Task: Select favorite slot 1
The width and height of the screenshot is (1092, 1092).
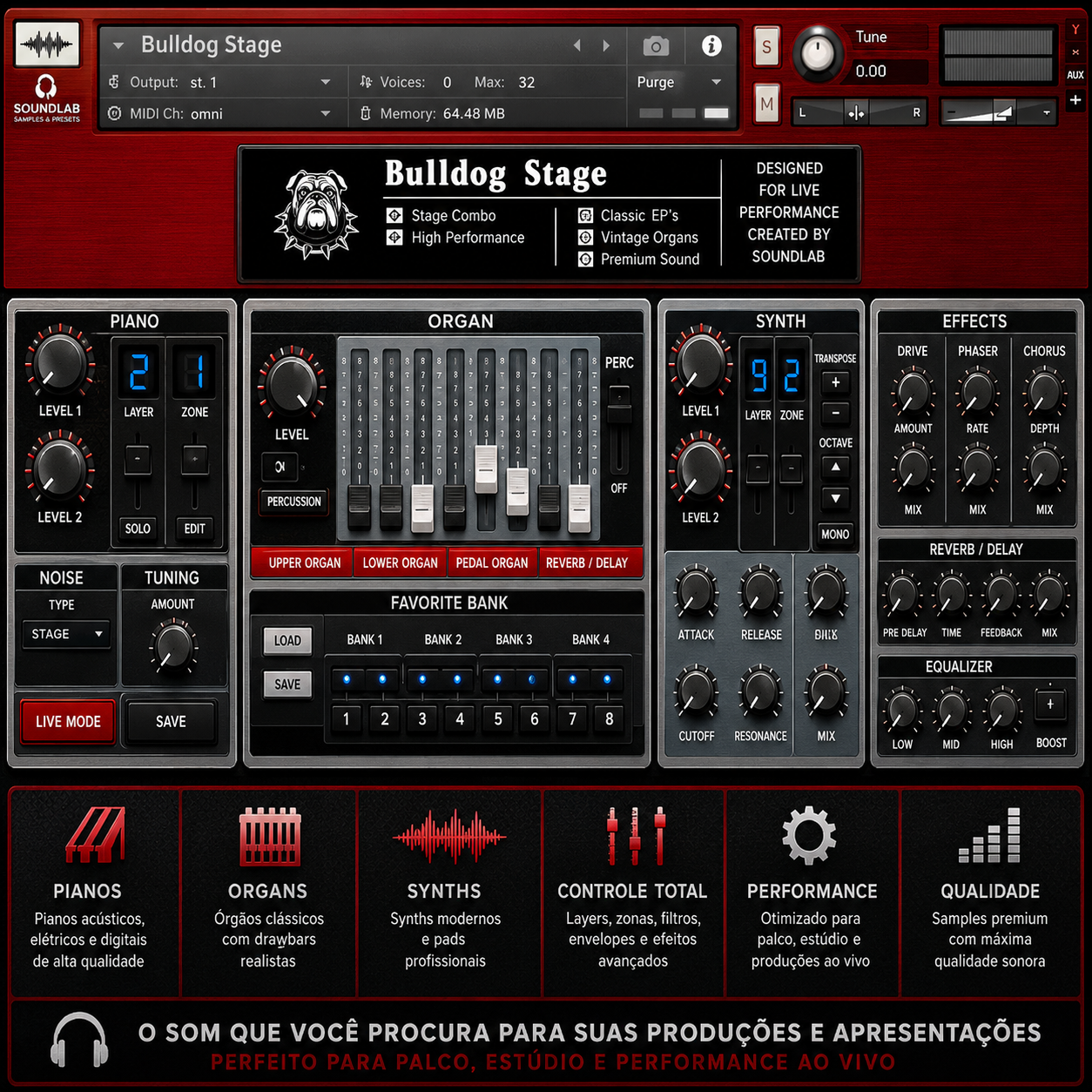Action: 347,718
